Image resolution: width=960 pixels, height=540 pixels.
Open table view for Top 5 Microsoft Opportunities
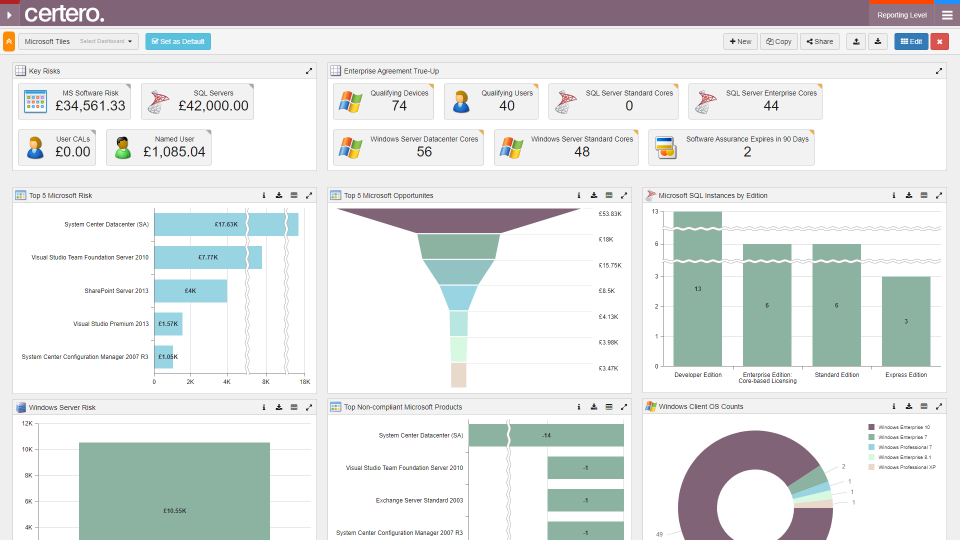pos(609,195)
